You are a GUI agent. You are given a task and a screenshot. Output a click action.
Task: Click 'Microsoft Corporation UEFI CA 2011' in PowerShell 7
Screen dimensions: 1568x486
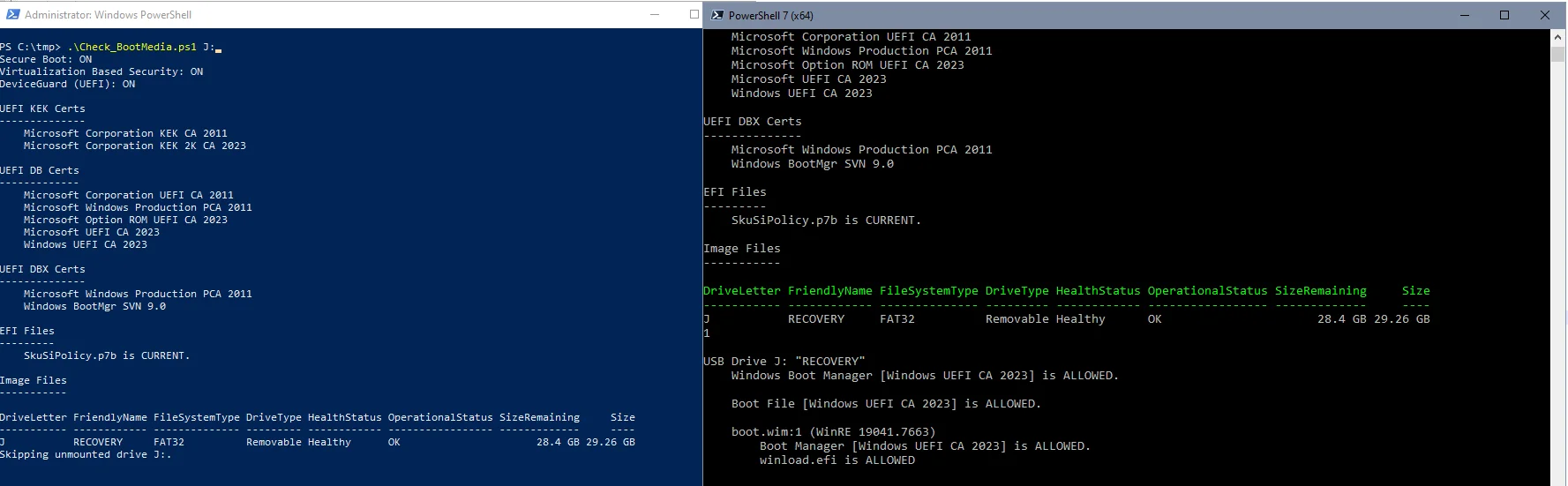(x=851, y=36)
